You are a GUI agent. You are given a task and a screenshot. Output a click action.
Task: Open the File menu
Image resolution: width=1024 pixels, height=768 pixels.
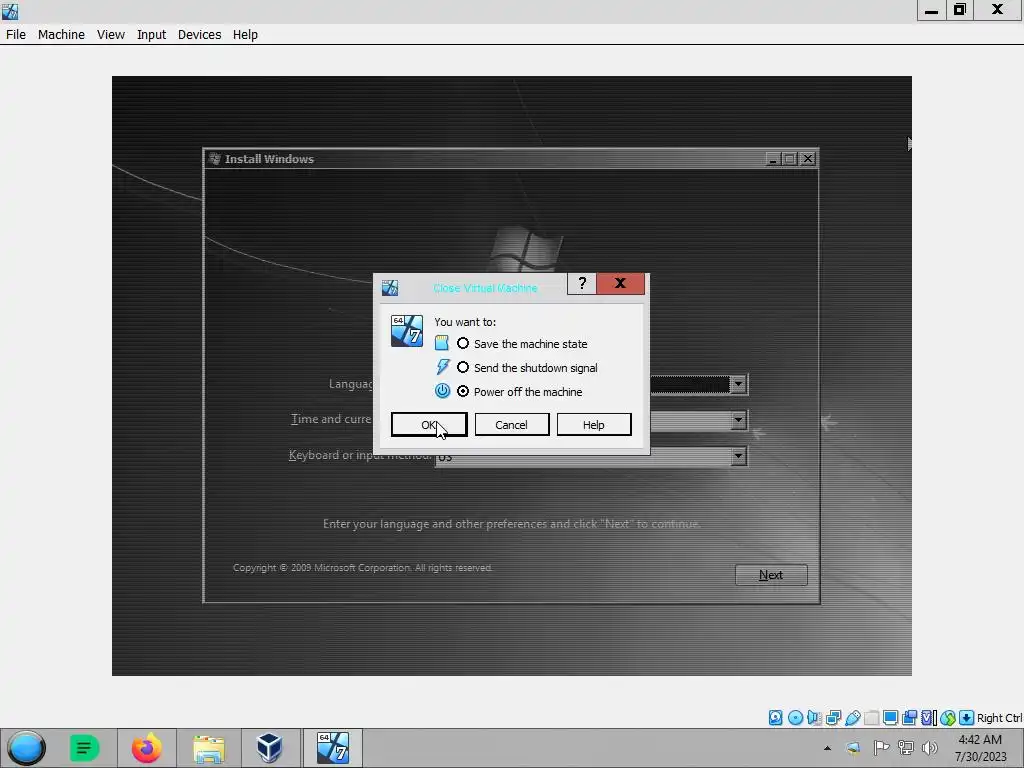click(x=16, y=35)
